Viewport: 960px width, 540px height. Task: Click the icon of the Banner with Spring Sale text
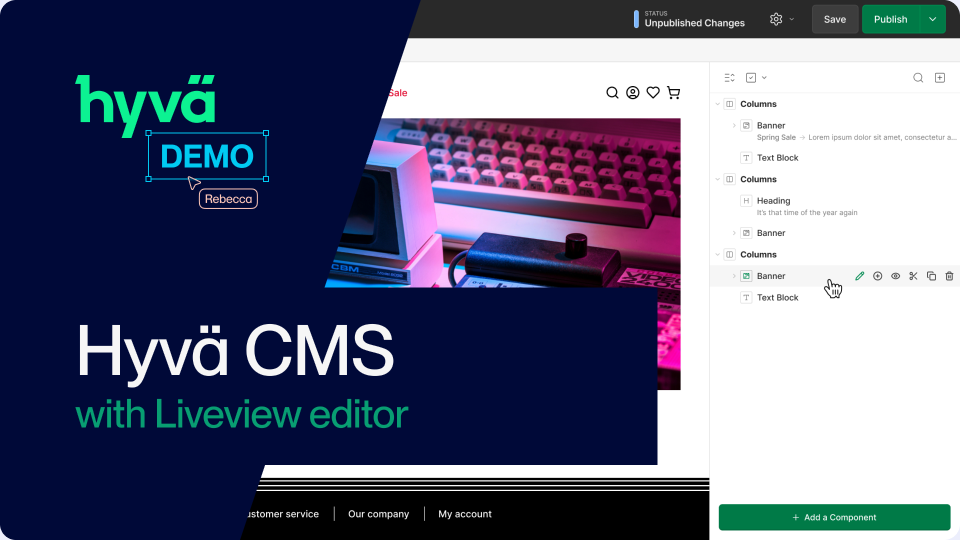[x=746, y=126]
